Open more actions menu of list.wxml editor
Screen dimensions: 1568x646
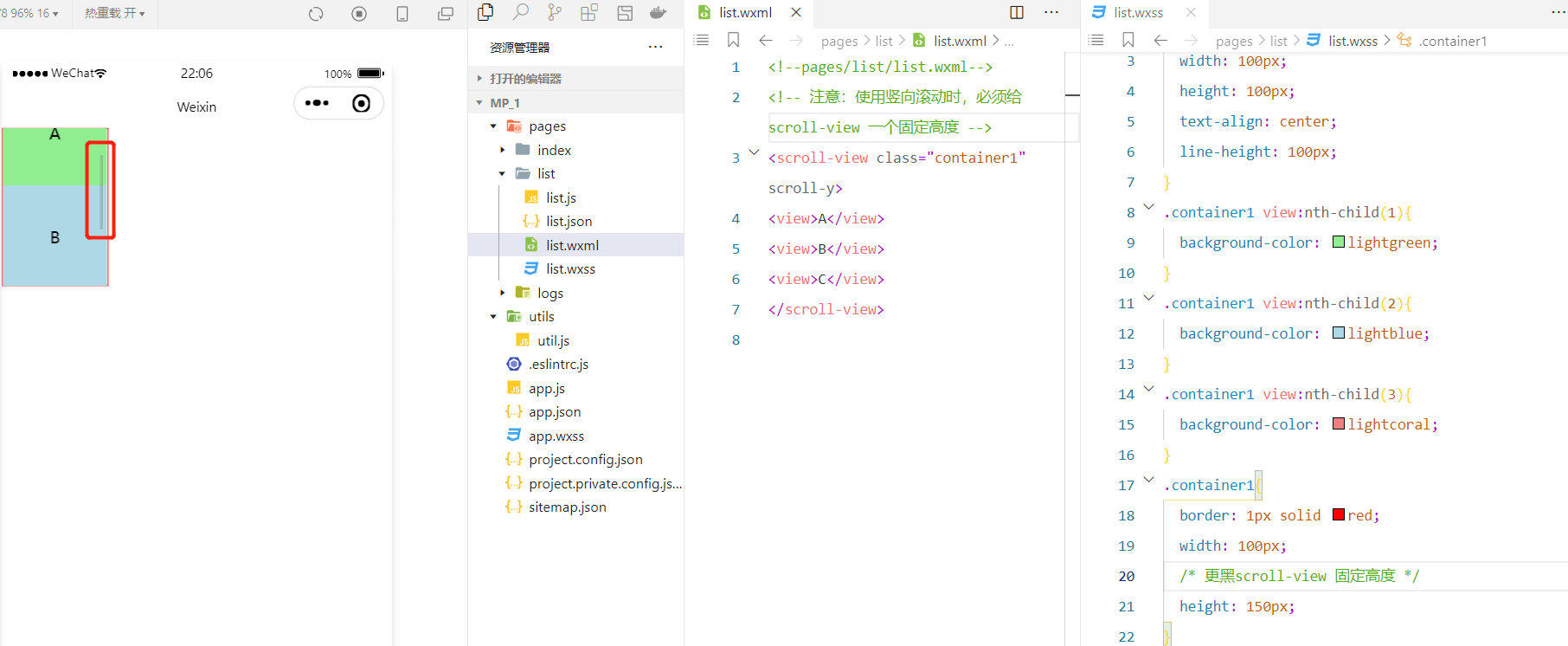coord(1051,12)
